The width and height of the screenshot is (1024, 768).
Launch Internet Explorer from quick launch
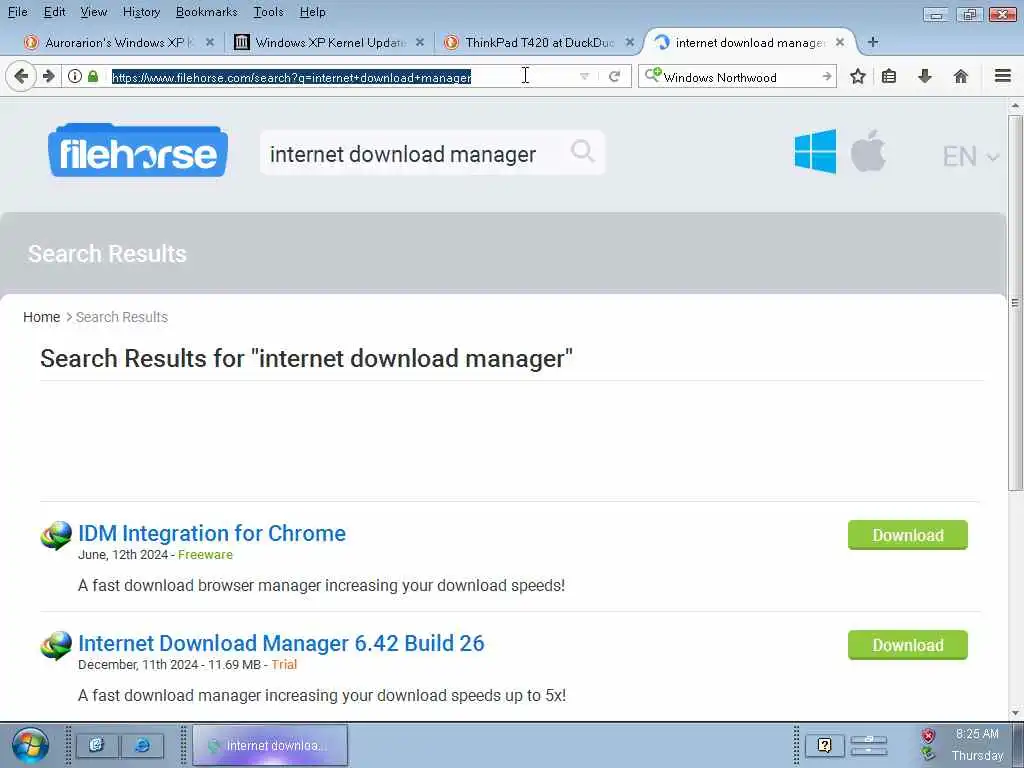pyautogui.click(x=142, y=745)
